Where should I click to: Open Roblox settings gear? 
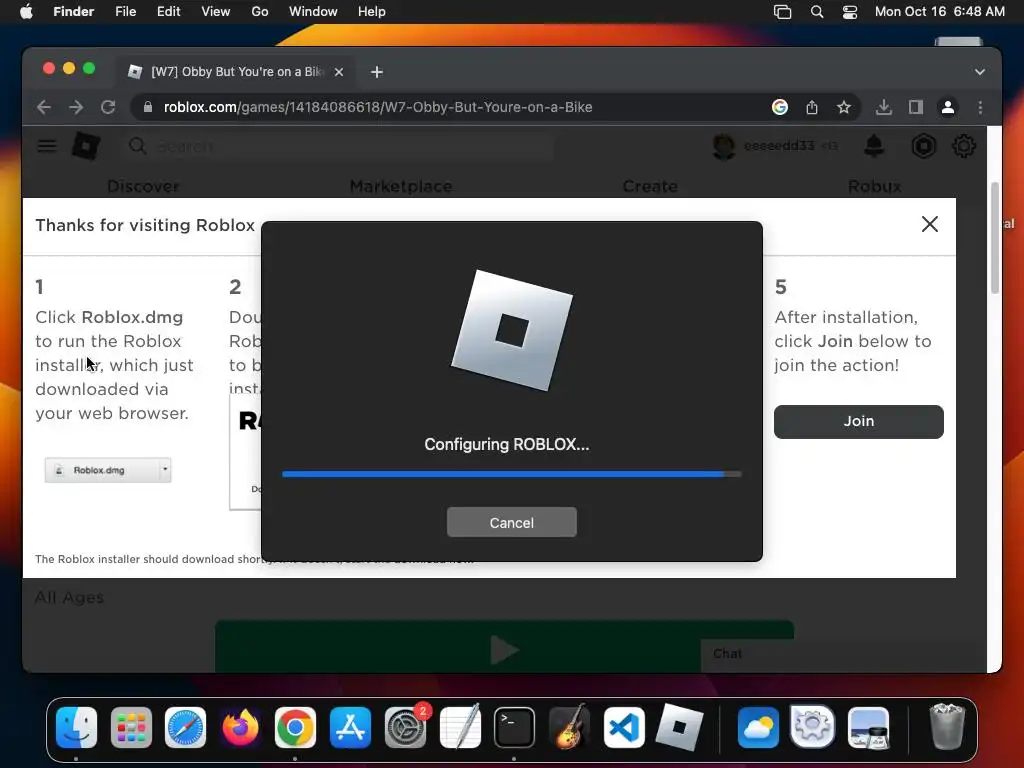pos(964,146)
